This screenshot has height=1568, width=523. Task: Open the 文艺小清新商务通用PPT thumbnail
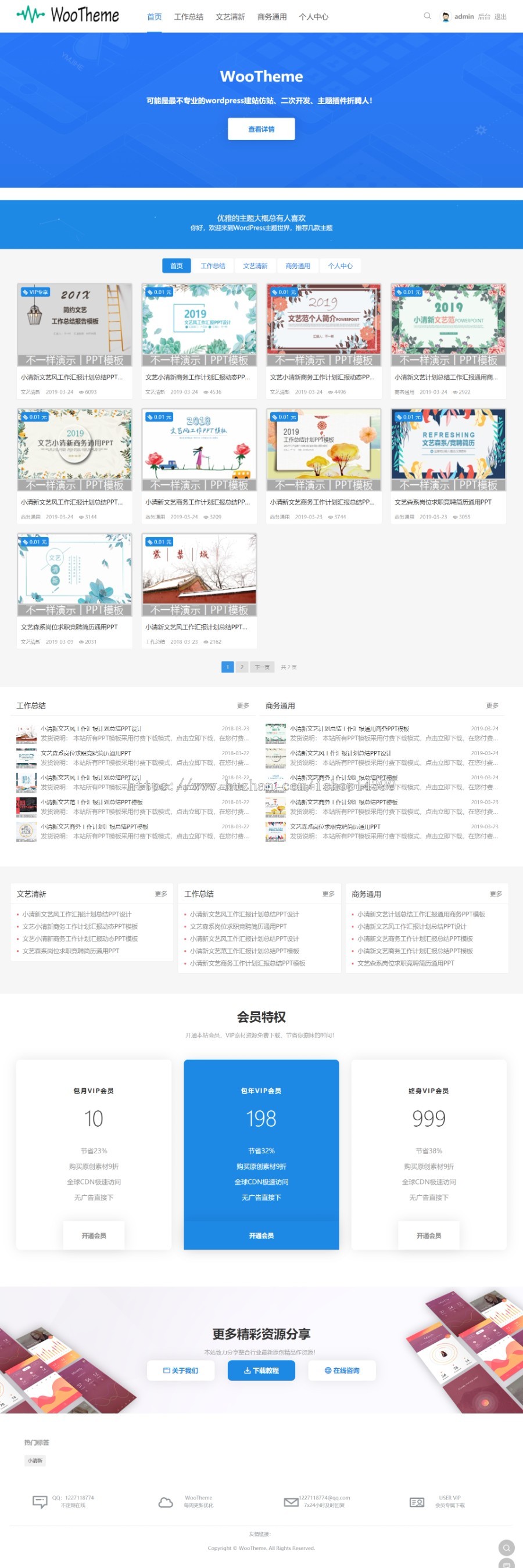click(x=75, y=449)
